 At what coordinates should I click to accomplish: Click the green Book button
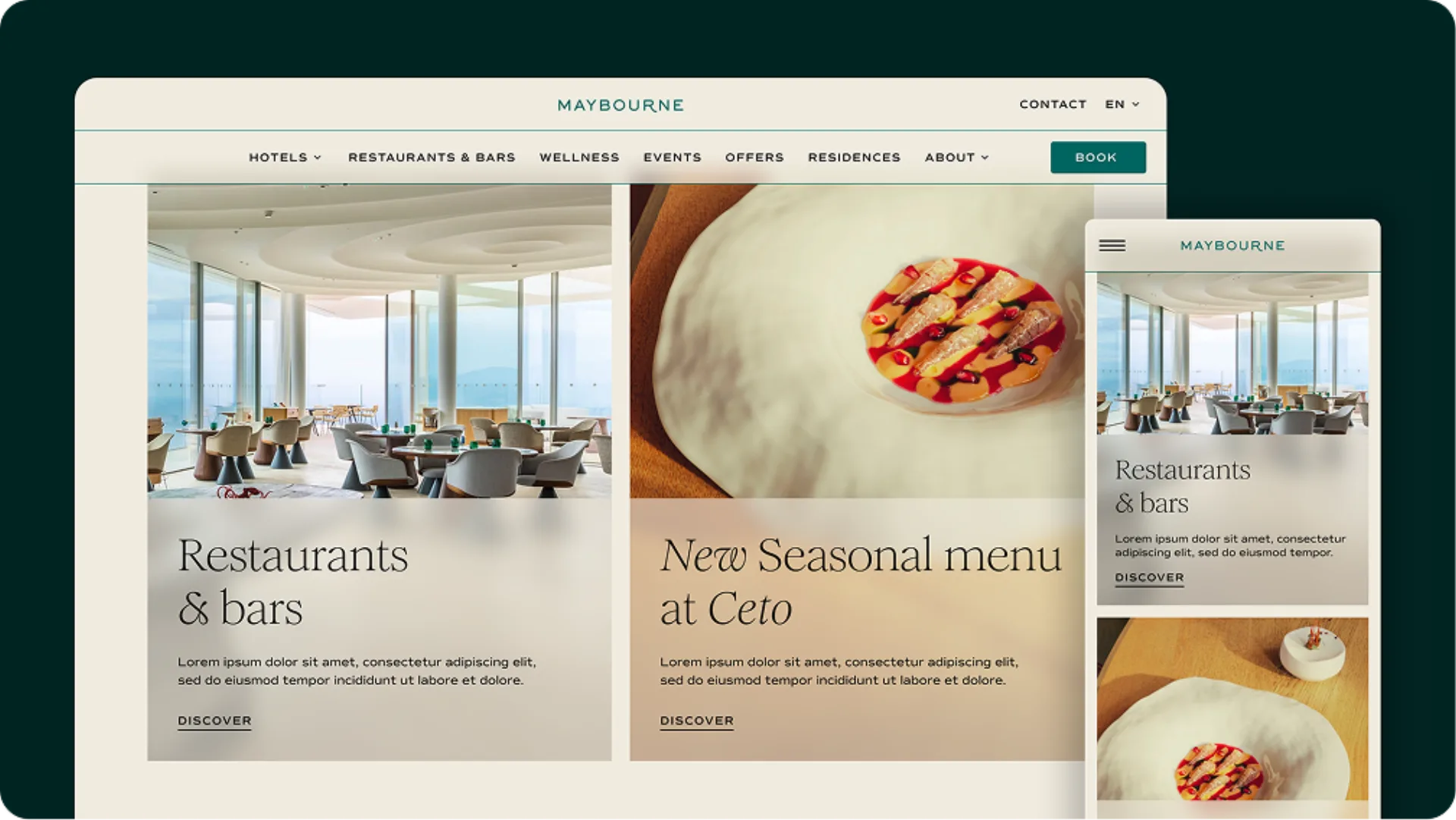(x=1098, y=158)
